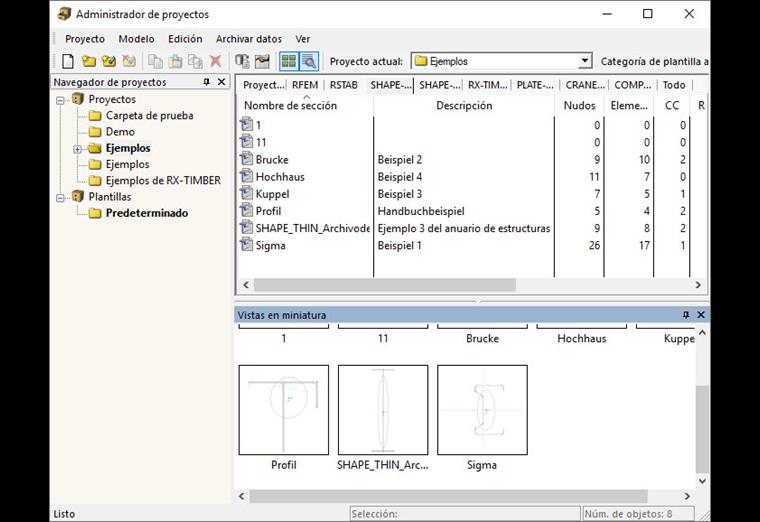Switch to the PLATE-... tab
The height and width of the screenshot is (522, 760).
coord(535,85)
